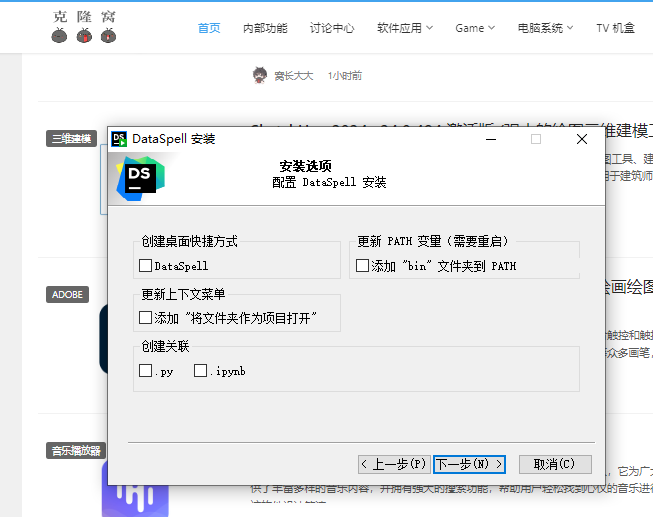Click the 下一步(N) next button
This screenshot has height=517, width=653.
click(x=469, y=464)
